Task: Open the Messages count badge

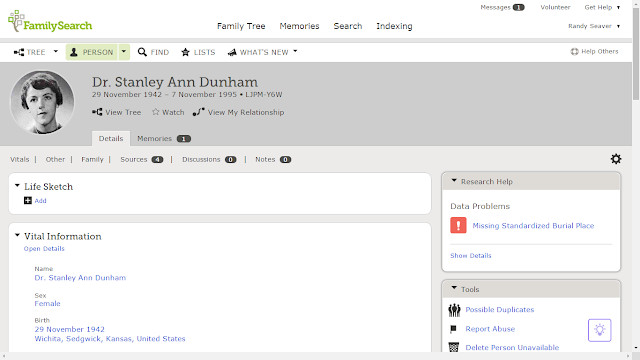Action: tap(518, 7)
